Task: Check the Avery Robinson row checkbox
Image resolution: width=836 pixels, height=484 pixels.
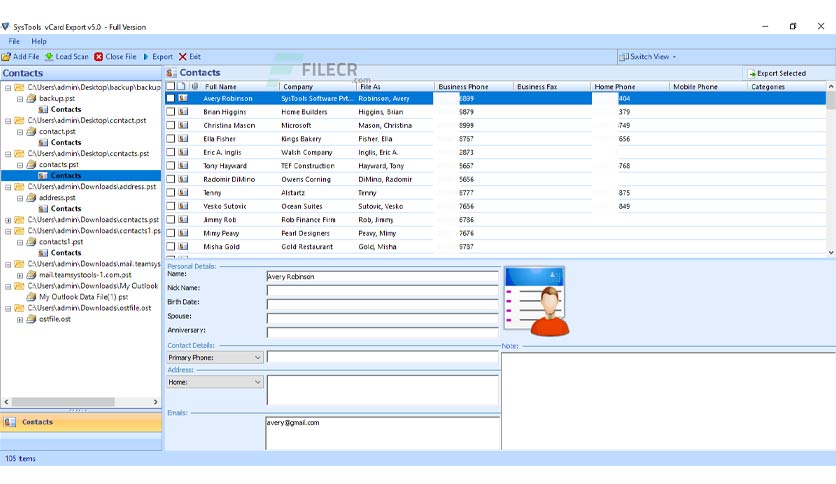Action: [x=171, y=98]
